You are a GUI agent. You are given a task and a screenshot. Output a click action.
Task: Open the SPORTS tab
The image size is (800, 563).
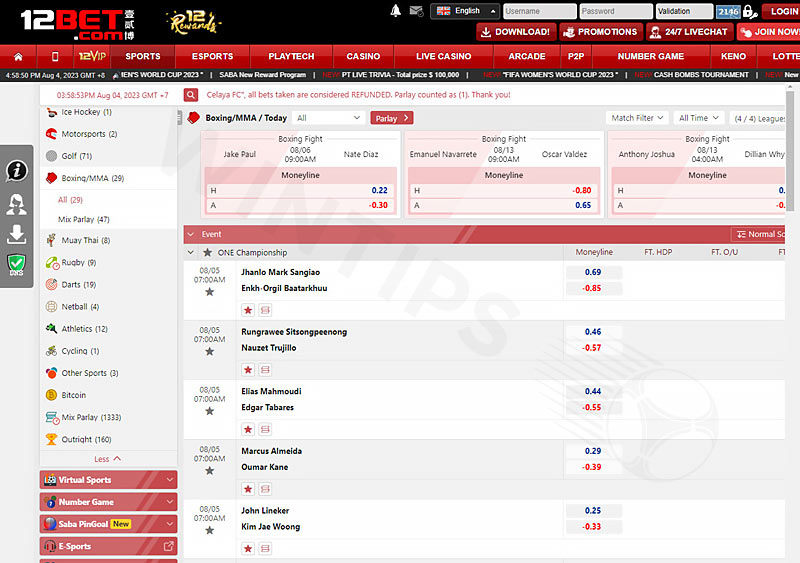(143, 56)
